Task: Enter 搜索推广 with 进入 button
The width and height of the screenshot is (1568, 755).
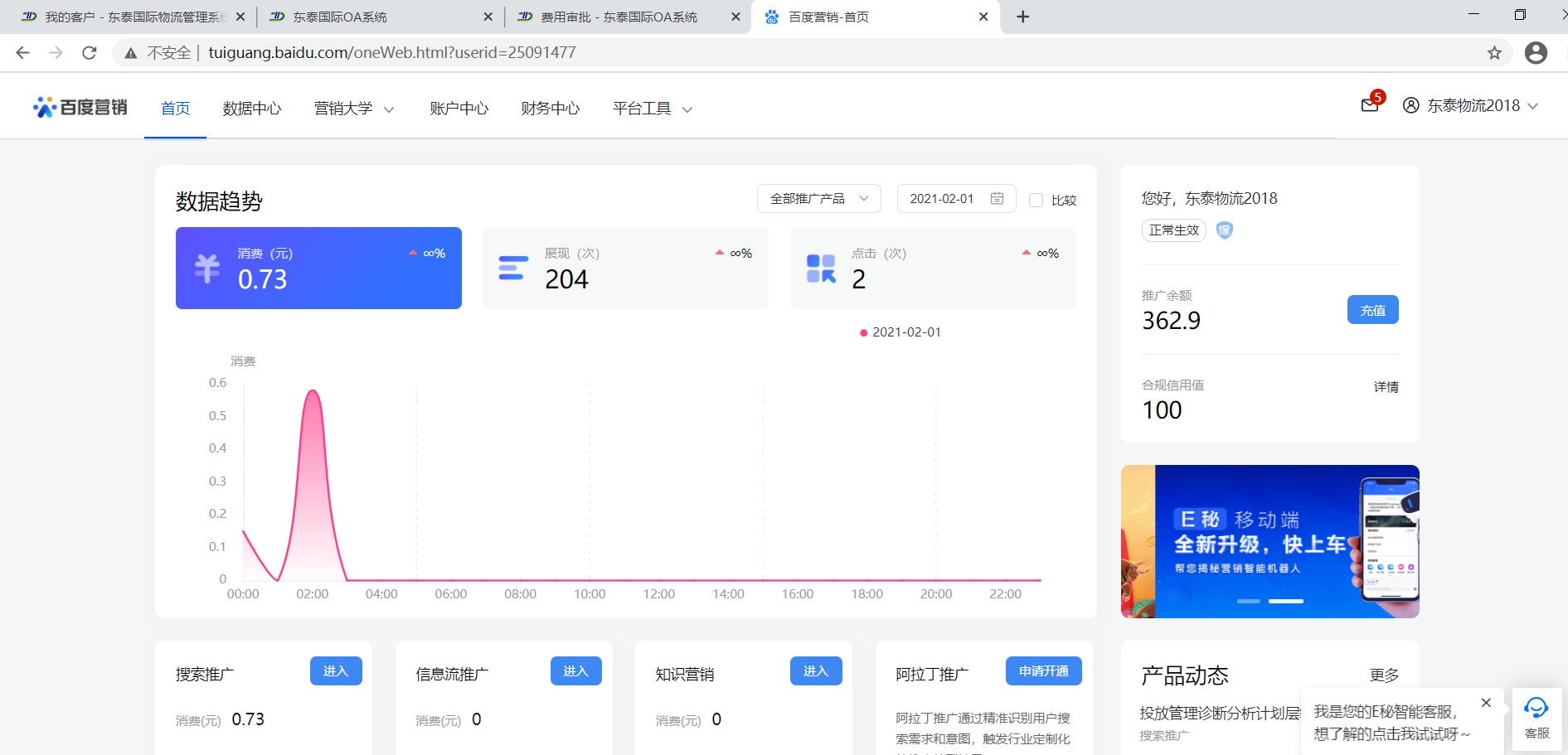Action: click(x=336, y=671)
